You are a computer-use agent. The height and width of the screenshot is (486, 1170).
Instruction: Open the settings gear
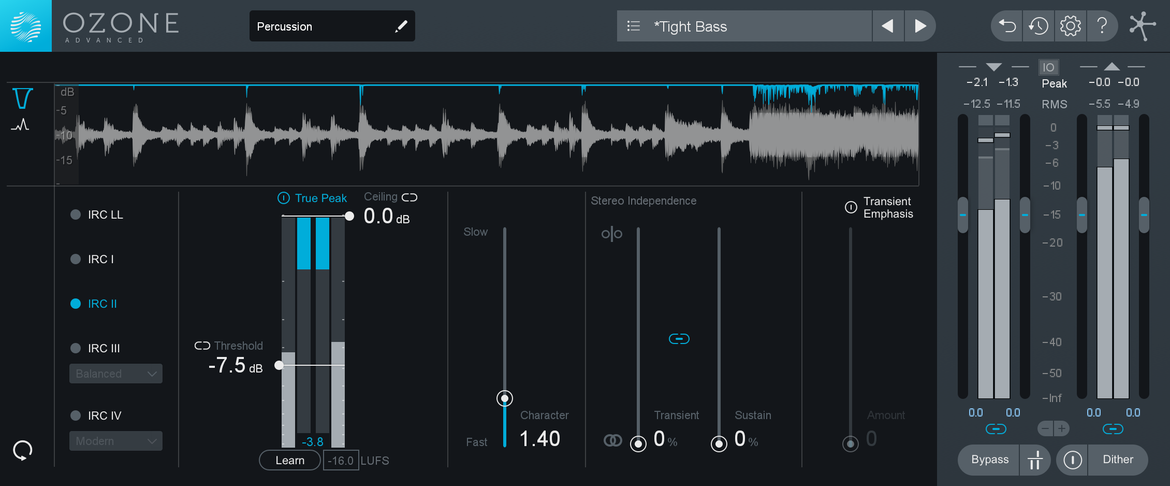[x=1070, y=26]
